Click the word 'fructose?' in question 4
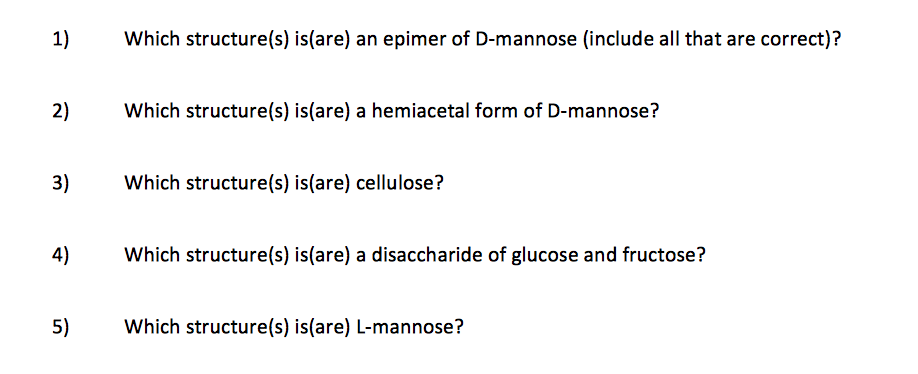This screenshot has height=374, width=918. pos(665,255)
